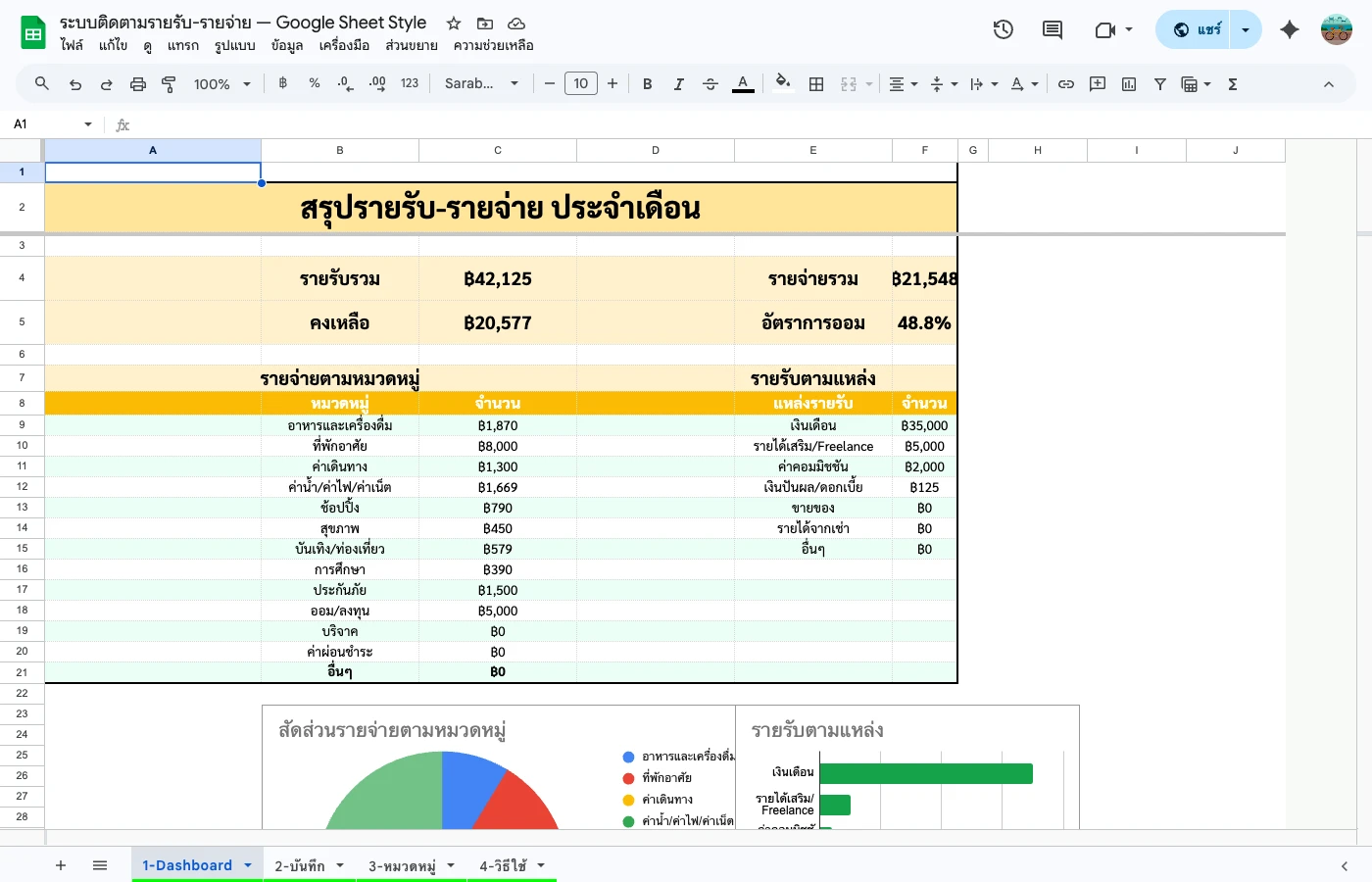1372x882 pixels.
Task: Click the insert link icon
Action: click(x=1066, y=84)
